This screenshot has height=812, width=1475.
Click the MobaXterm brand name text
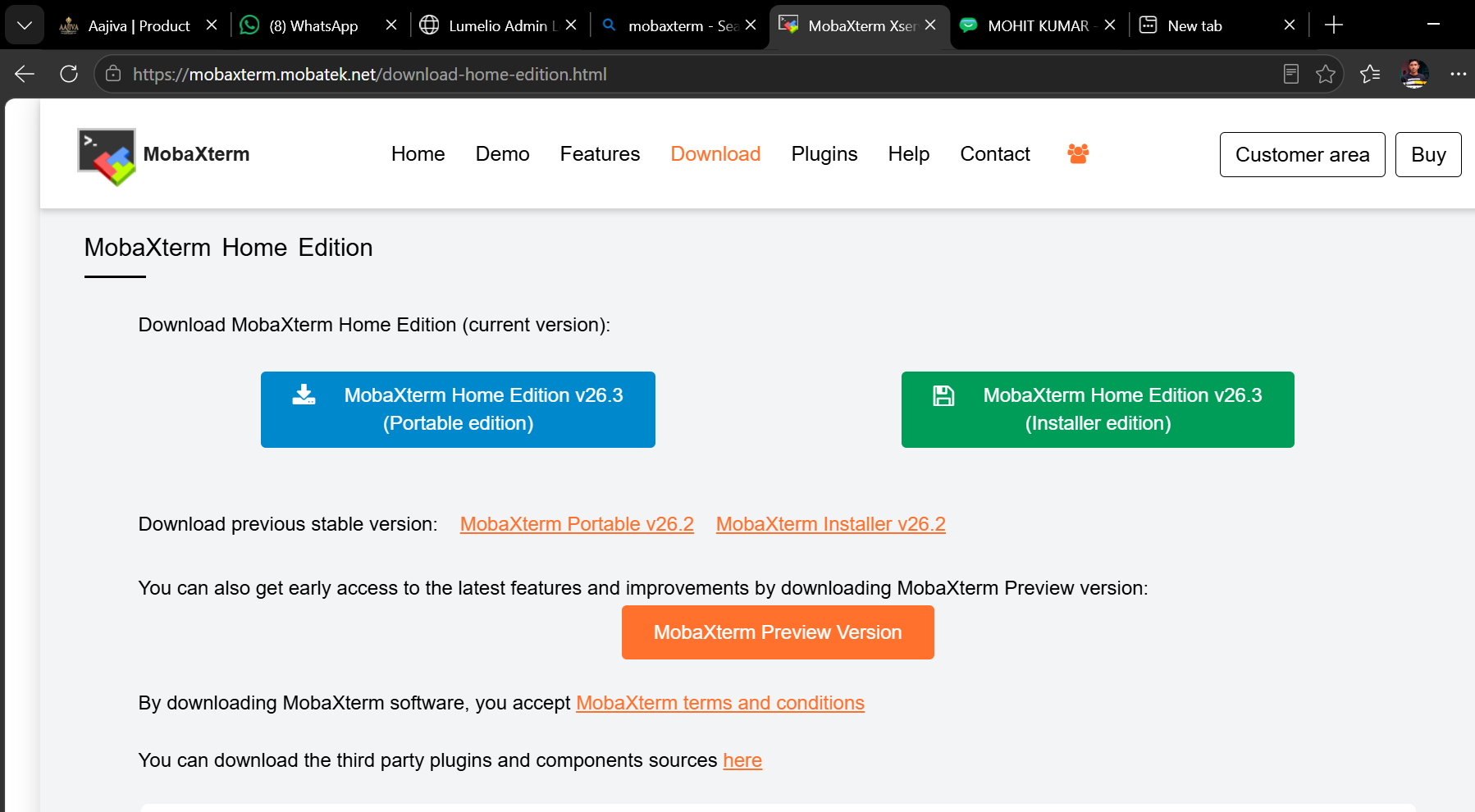pyautogui.click(x=196, y=154)
